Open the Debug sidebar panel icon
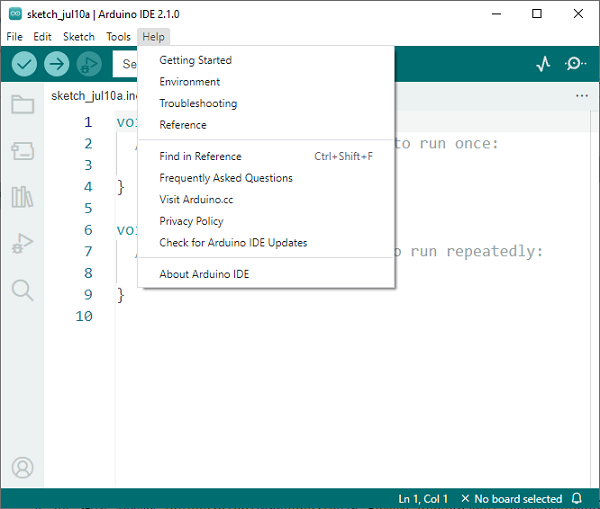The image size is (600, 509). [x=23, y=243]
